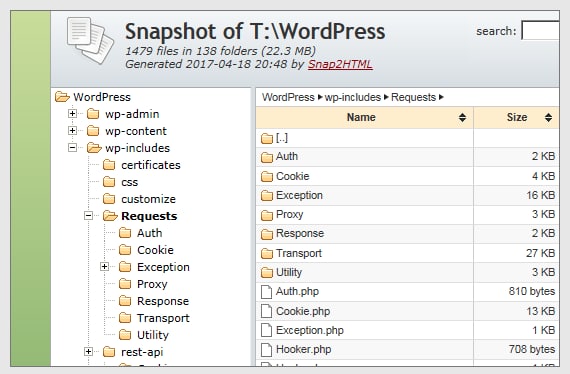Expand the rest-api tree node
Screen dimensions: 570x374
[88, 351]
